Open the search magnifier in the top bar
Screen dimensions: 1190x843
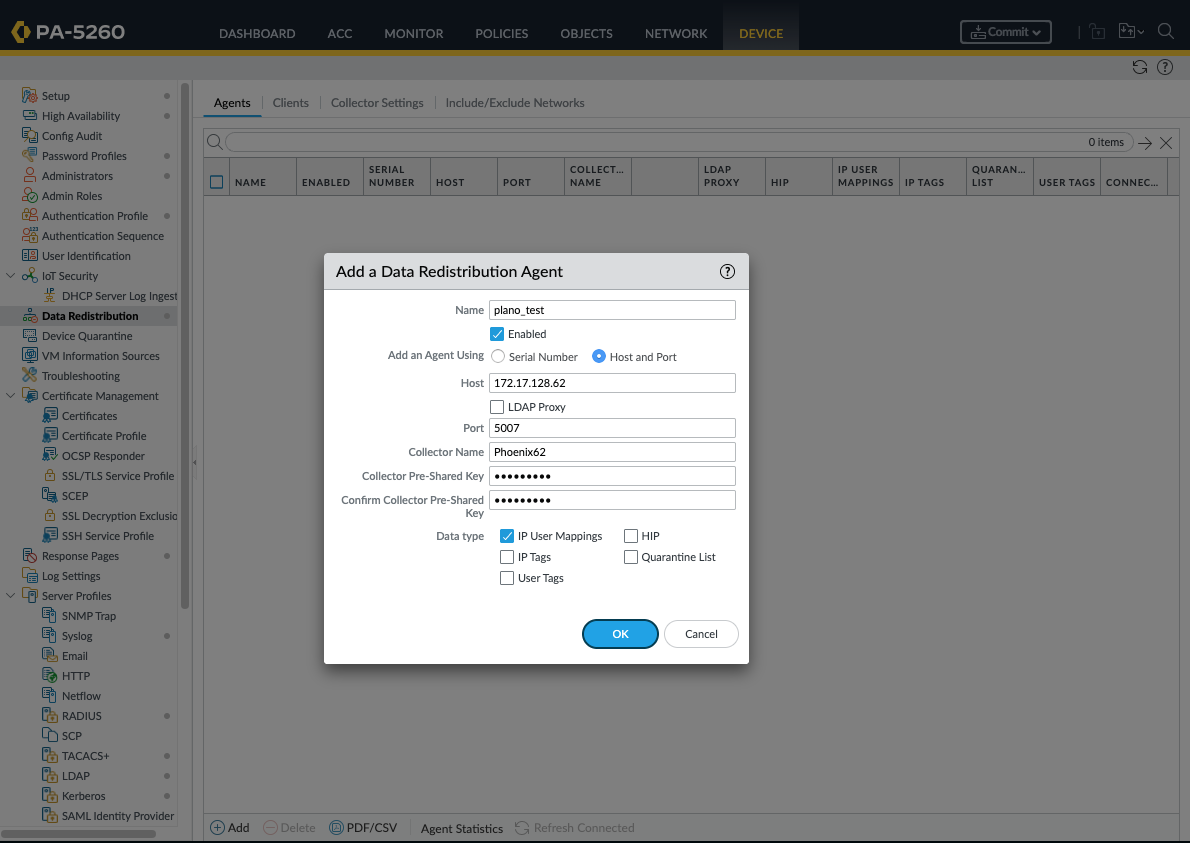click(1165, 32)
